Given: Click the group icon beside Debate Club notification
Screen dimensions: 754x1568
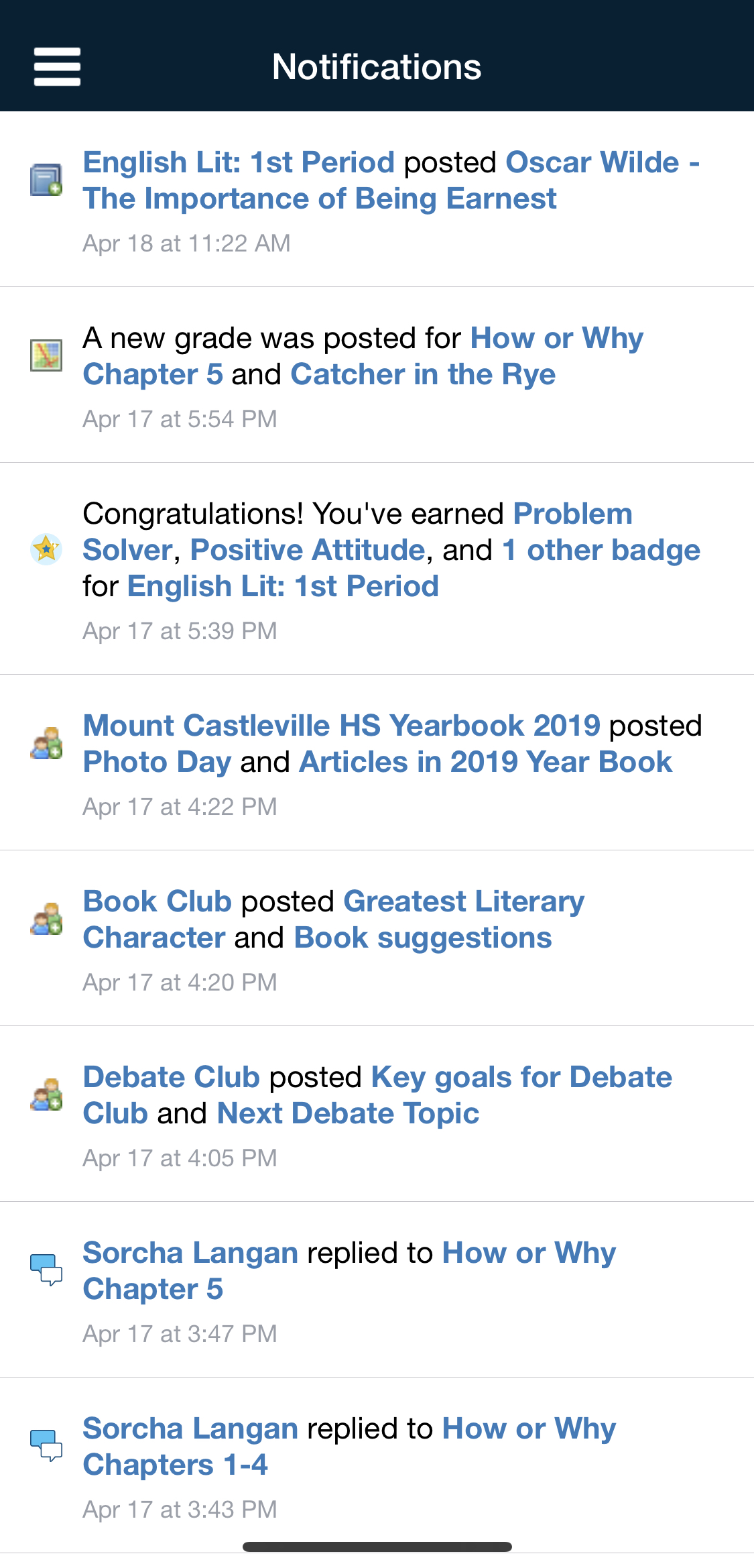Looking at the screenshot, I should pyautogui.click(x=46, y=1095).
